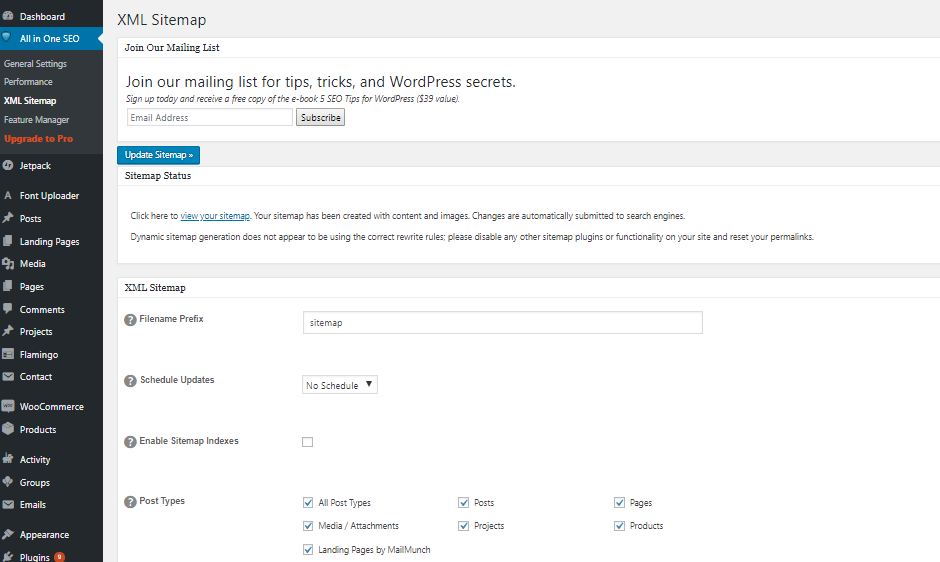Uncheck the Pages post type checkbox
The image size is (940, 562).
point(619,503)
